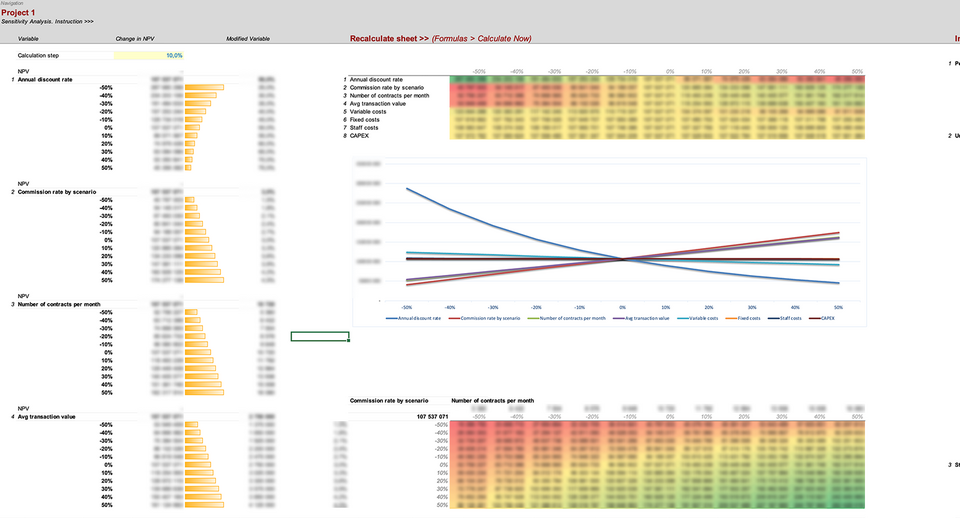Click the Modified Variable column header
The height and width of the screenshot is (518, 960).
(x=248, y=39)
